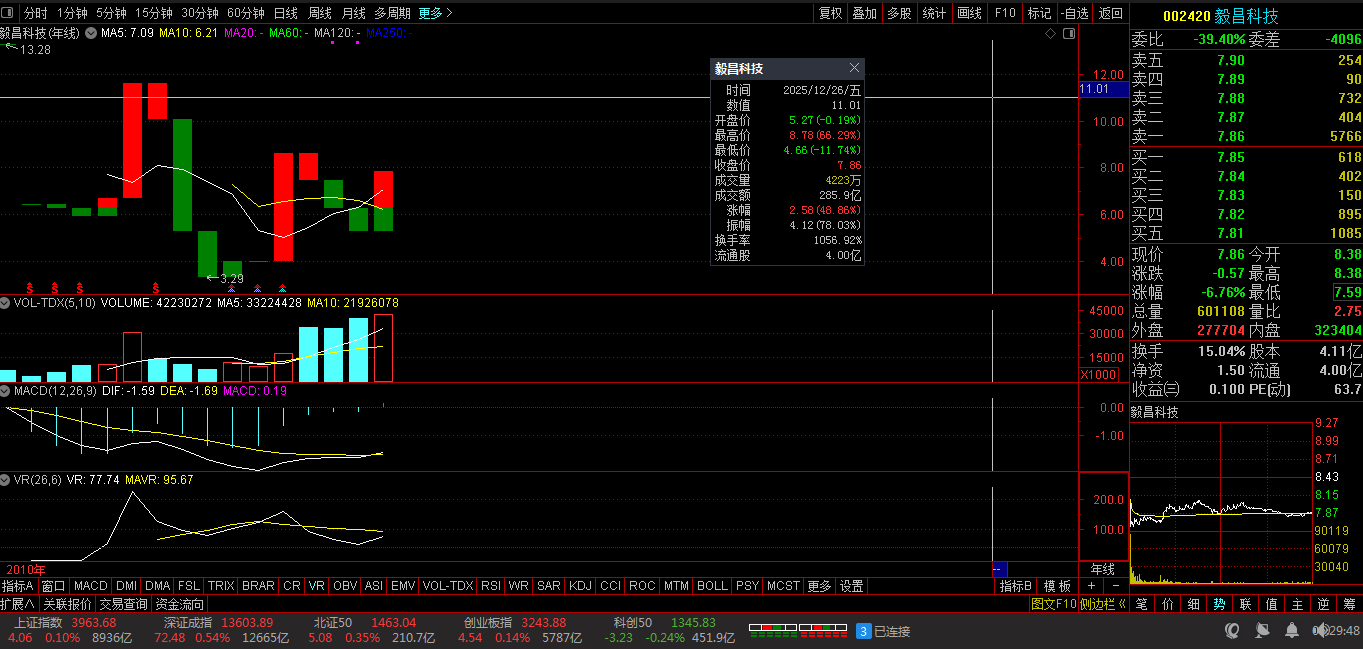Collapse the sidebar with 侧边栏 toggle
Image resolution: width=1363 pixels, height=649 pixels.
click(x=1103, y=604)
